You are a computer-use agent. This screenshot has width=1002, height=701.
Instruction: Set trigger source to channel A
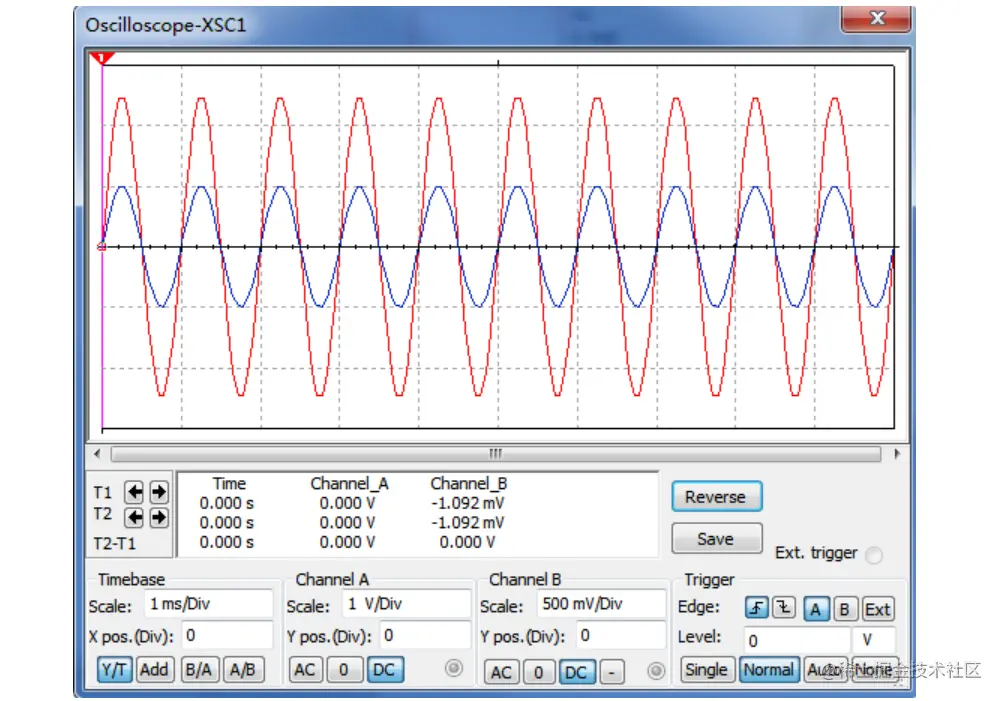click(815, 609)
